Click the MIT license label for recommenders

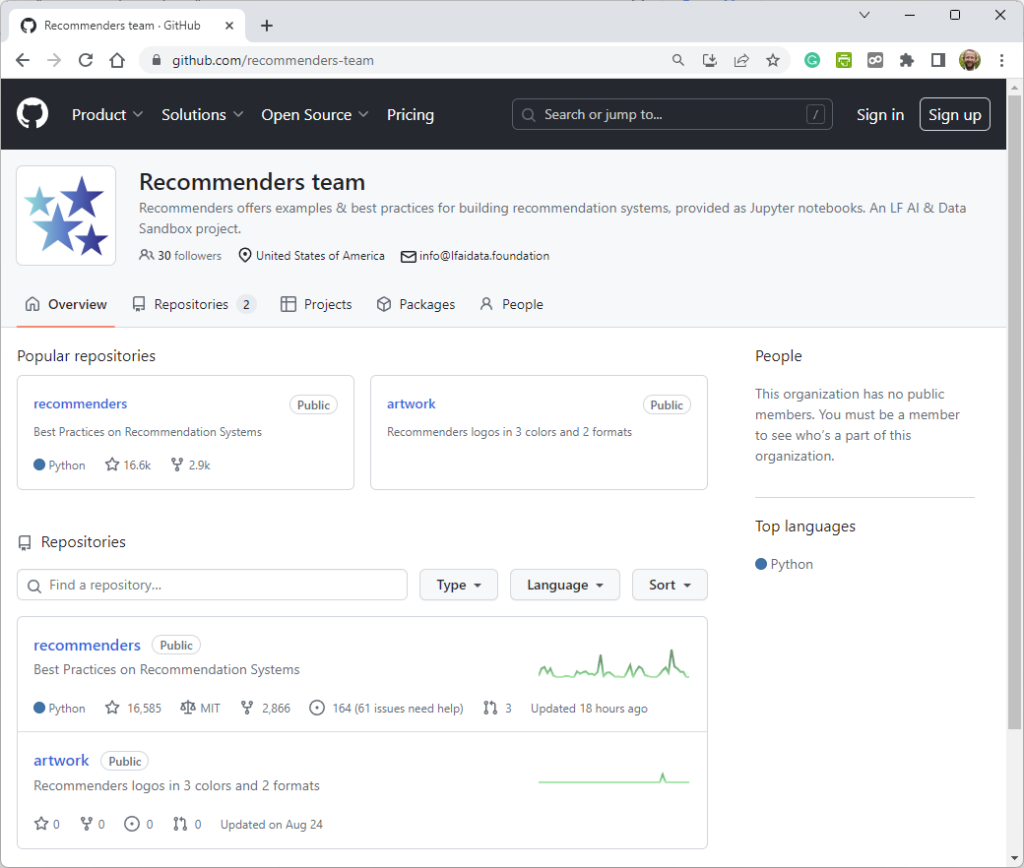tap(200, 708)
